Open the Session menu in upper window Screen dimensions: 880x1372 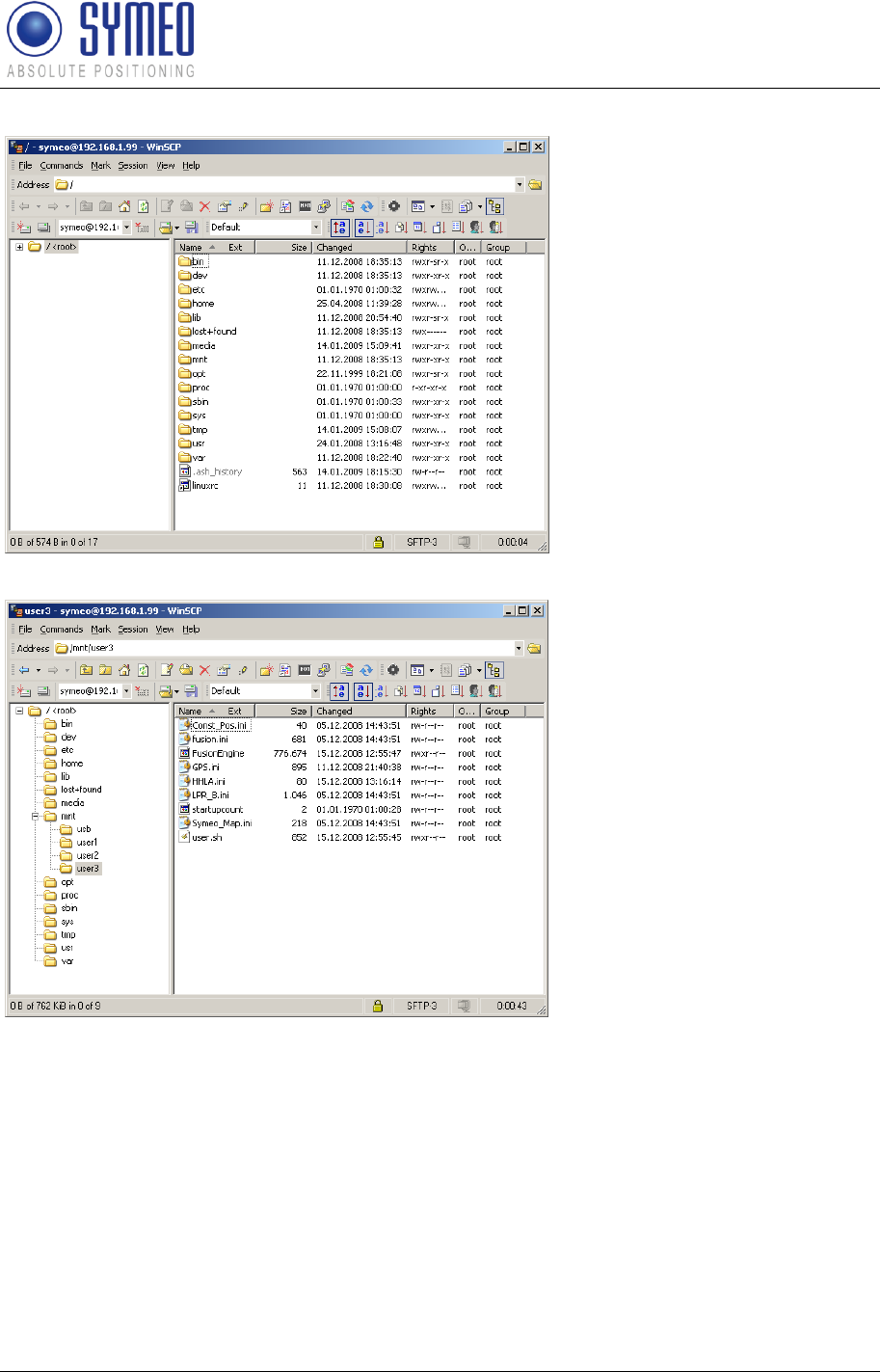(133, 166)
